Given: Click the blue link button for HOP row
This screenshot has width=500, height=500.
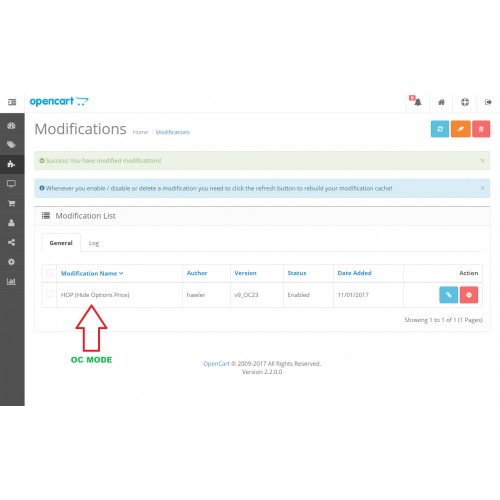Looking at the screenshot, I should [448, 295].
